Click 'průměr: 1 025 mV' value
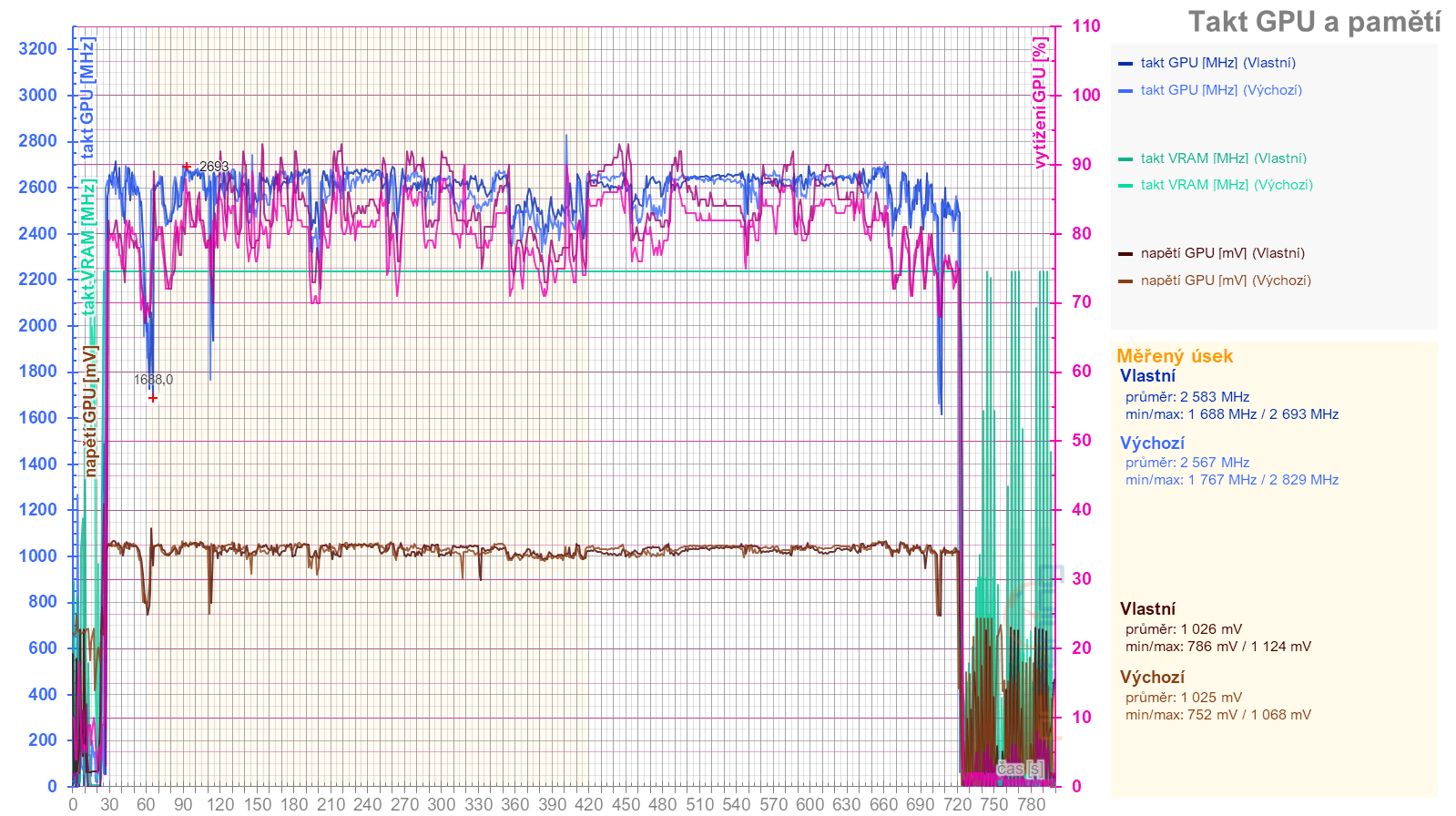The width and height of the screenshot is (1456, 816). coord(1184,698)
